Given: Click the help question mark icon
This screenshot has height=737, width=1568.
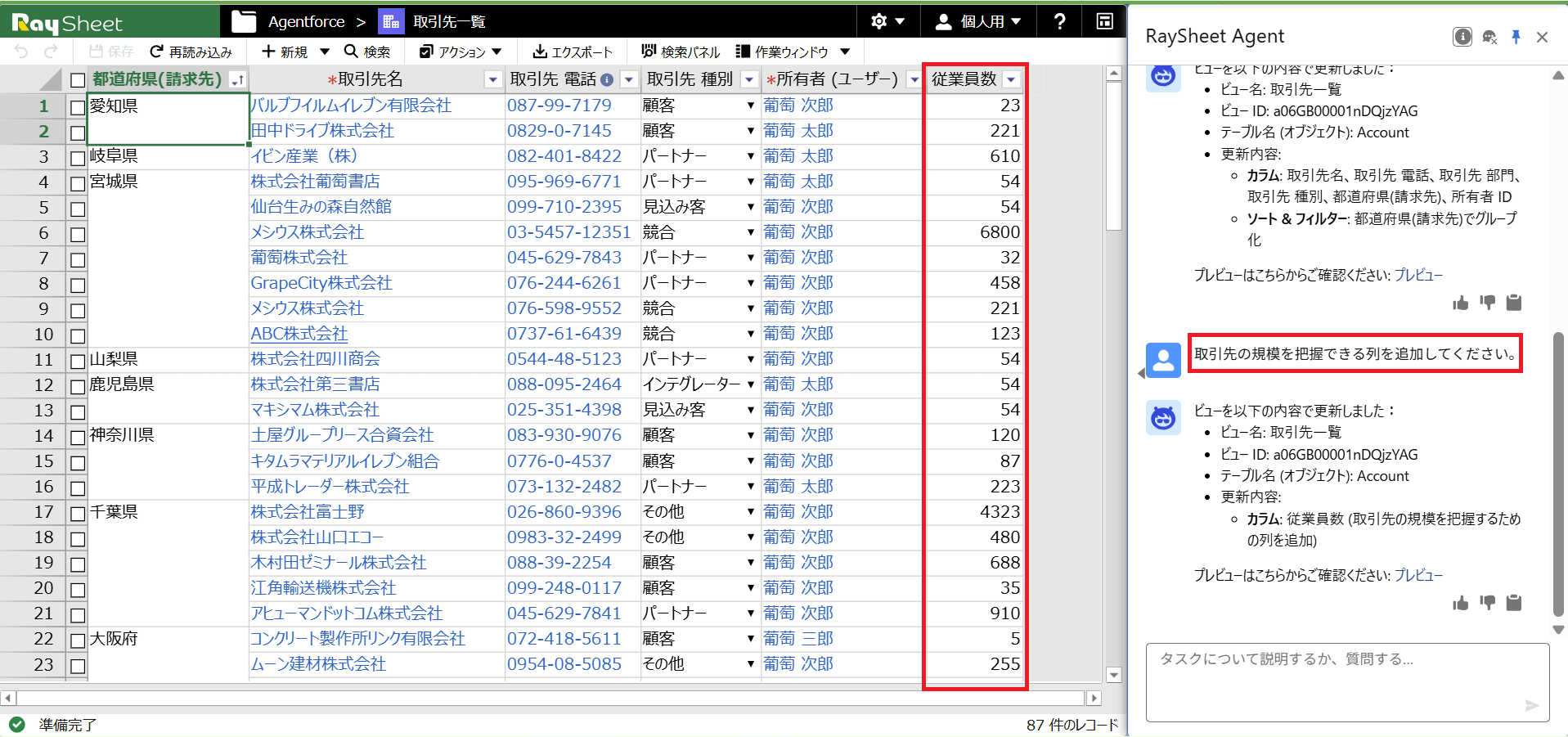Looking at the screenshot, I should click(1059, 22).
